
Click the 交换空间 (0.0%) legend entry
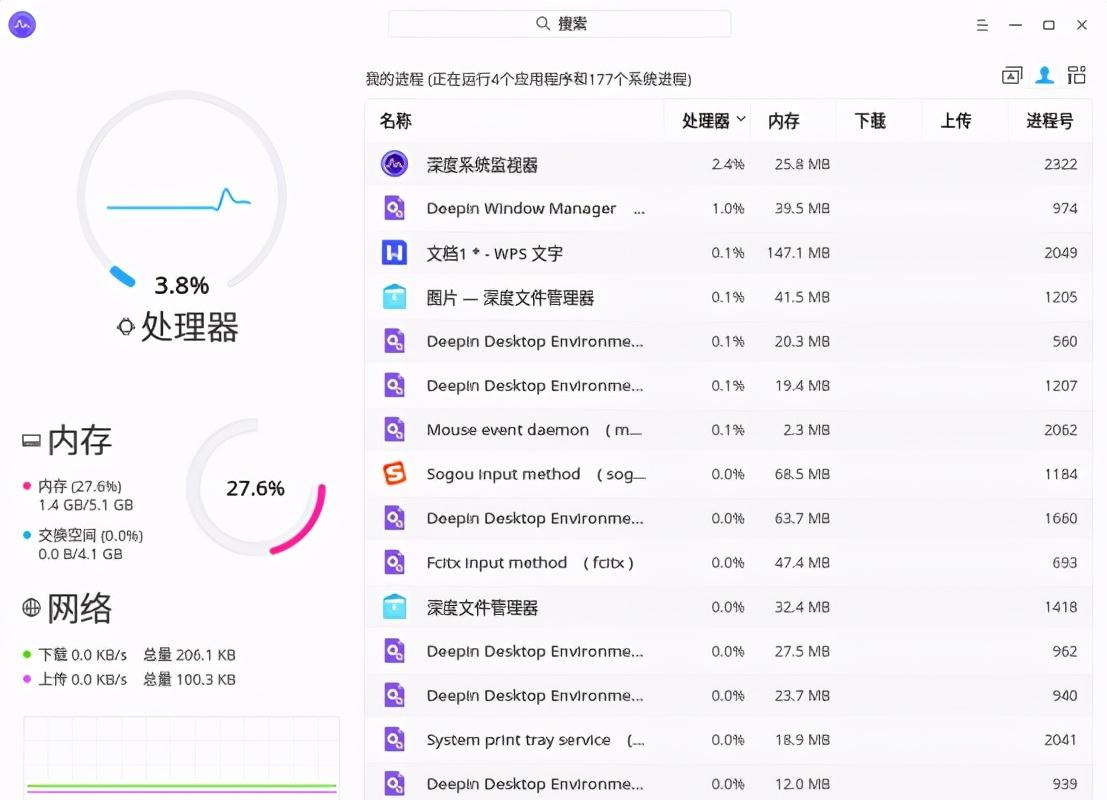pyautogui.click(x=90, y=535)
